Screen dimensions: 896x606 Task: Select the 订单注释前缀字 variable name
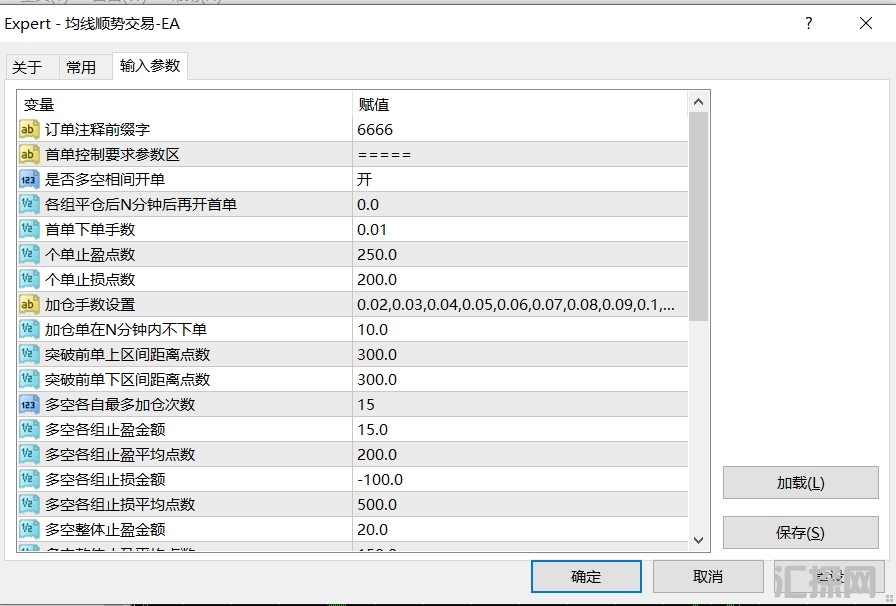click(98, 130)
